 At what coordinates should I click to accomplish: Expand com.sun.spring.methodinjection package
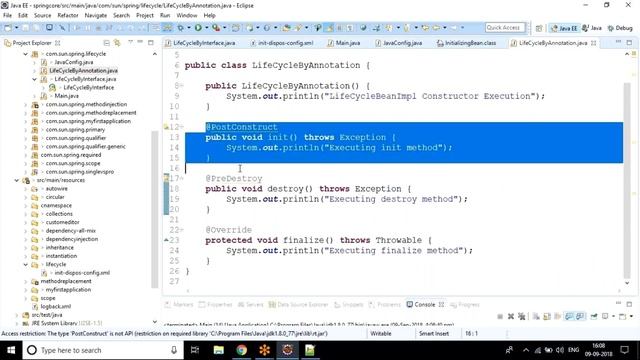[x=26, y=104]
